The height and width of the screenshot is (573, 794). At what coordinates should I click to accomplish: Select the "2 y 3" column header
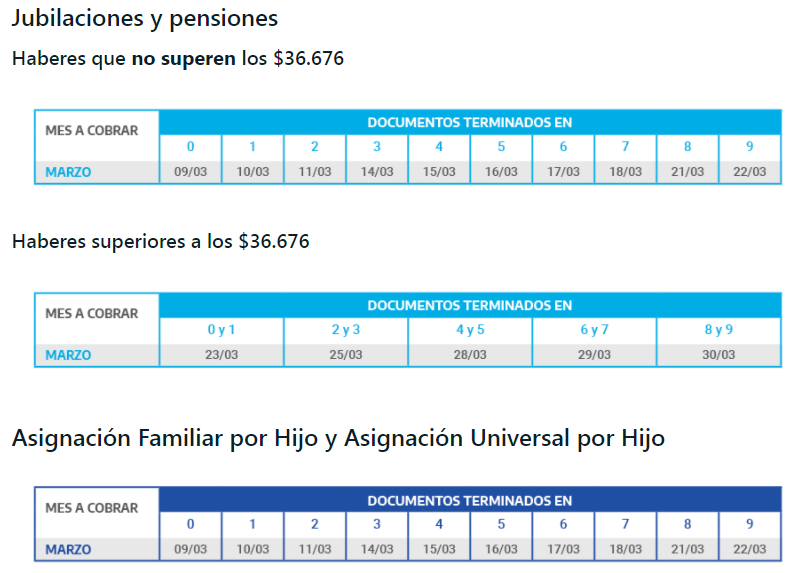(x=345, y=330)
